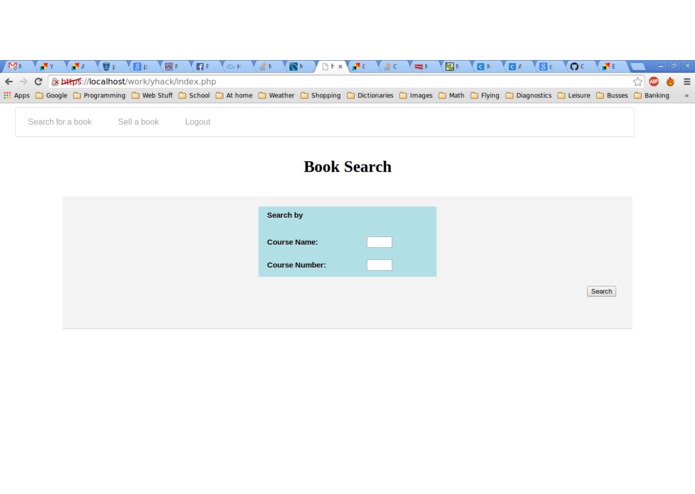Open the Weather bookmarks folder
Viewport: 695px width, 494px height.
coord(276,95)
